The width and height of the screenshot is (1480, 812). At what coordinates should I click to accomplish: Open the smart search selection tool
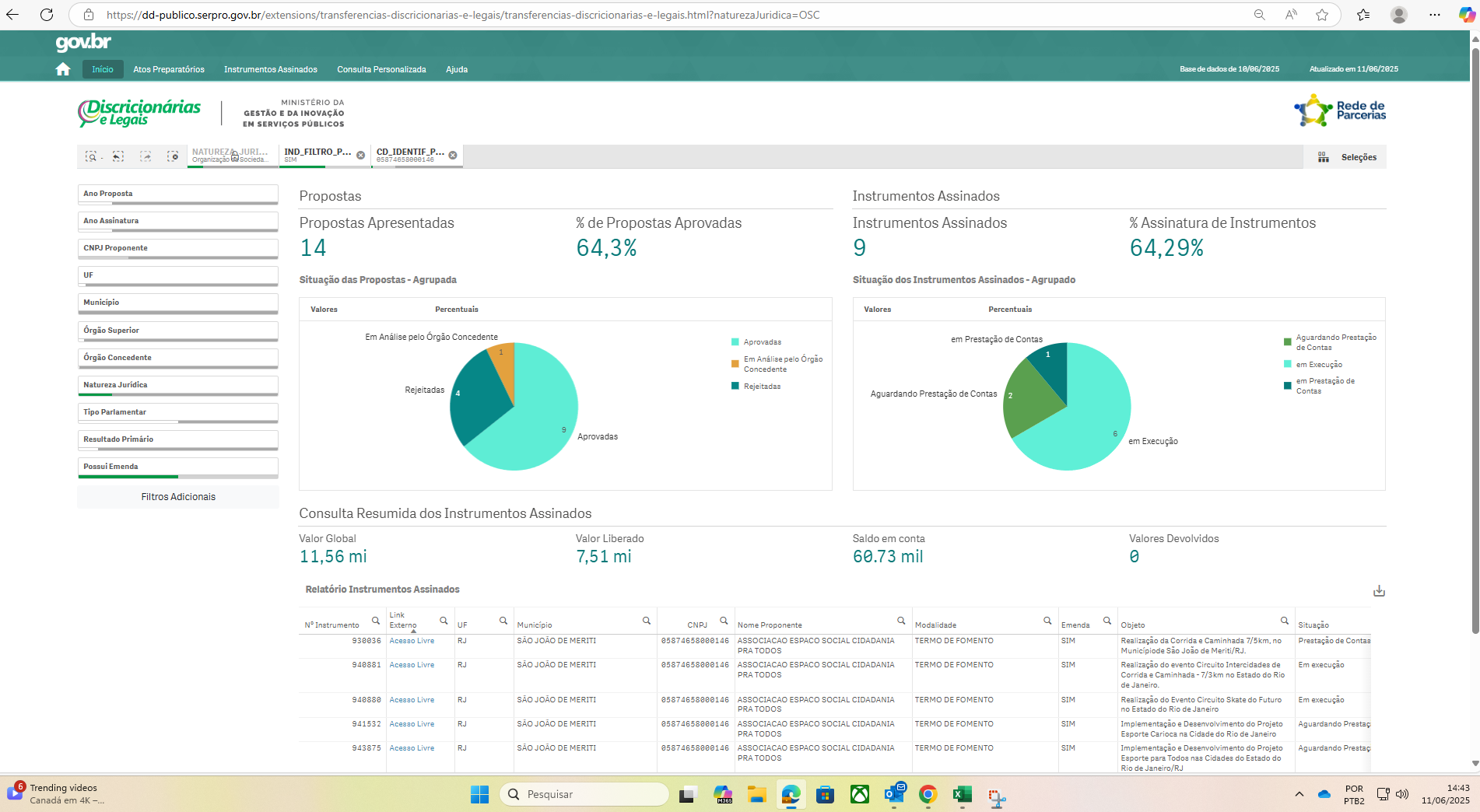91,156
